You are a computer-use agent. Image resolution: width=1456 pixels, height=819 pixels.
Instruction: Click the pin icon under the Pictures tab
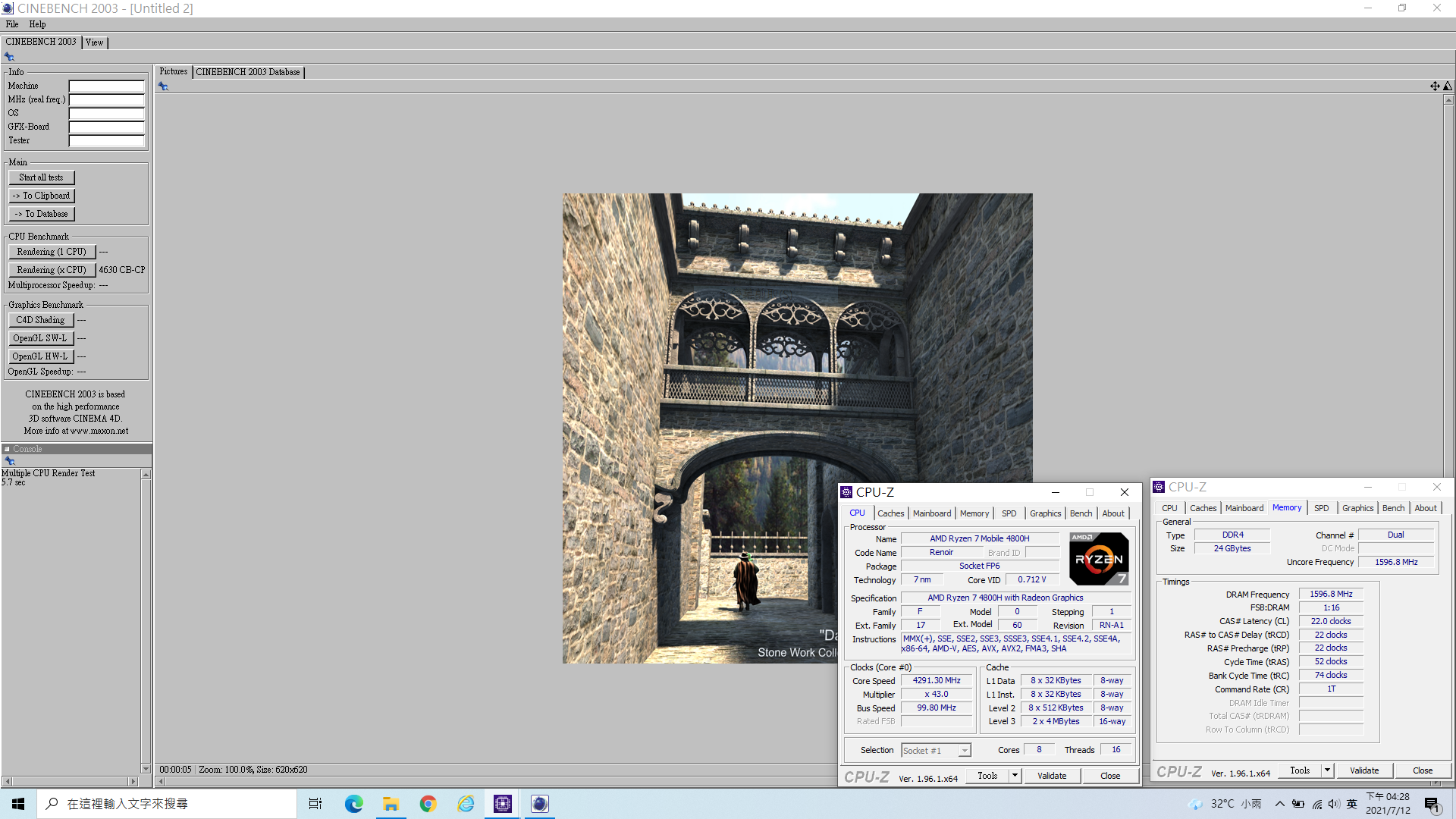(163, 86)
